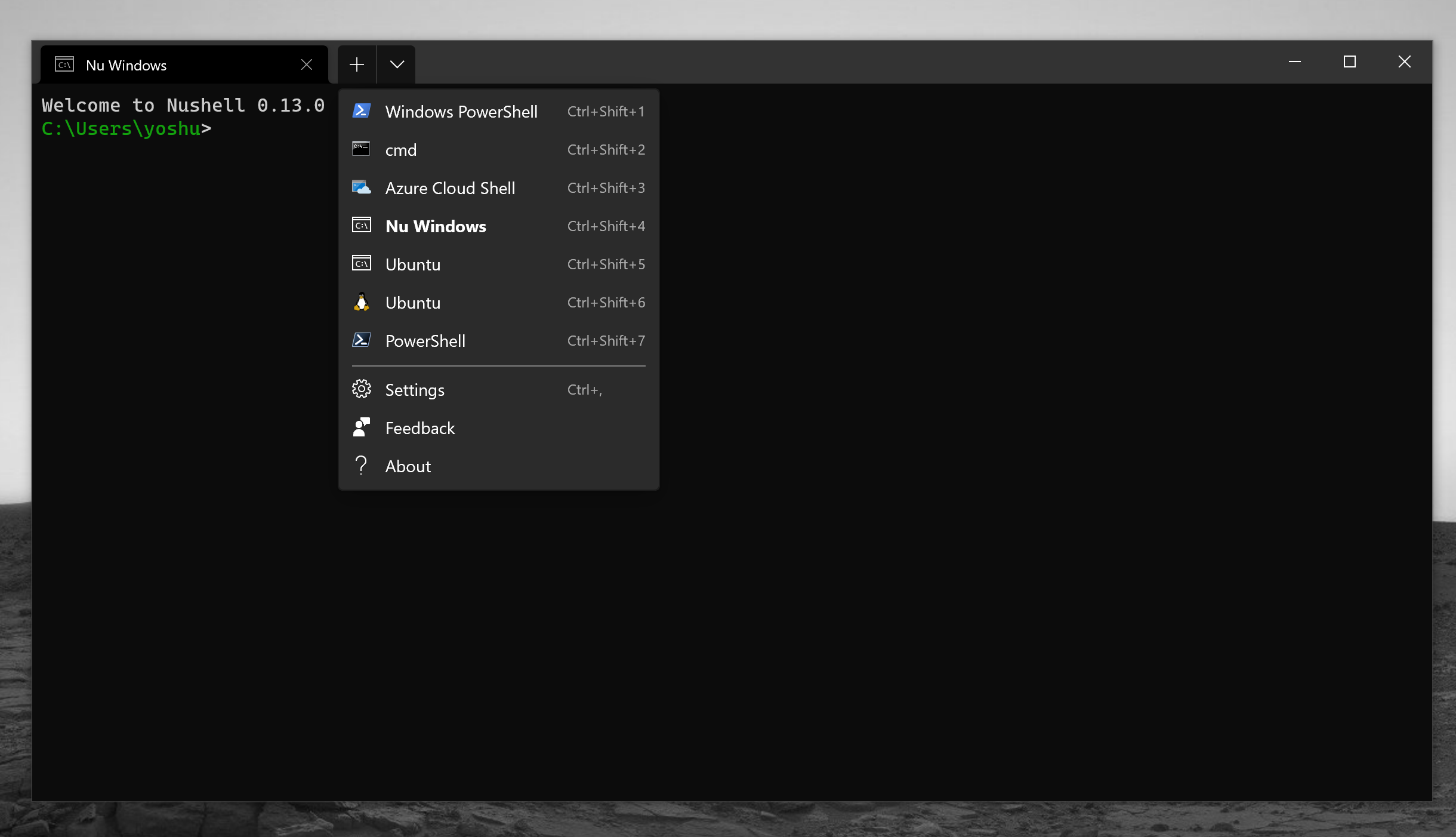Choose Settings from the dropdown menu
The height and width of the screenshot is (837, 1456).
point(414,389)
